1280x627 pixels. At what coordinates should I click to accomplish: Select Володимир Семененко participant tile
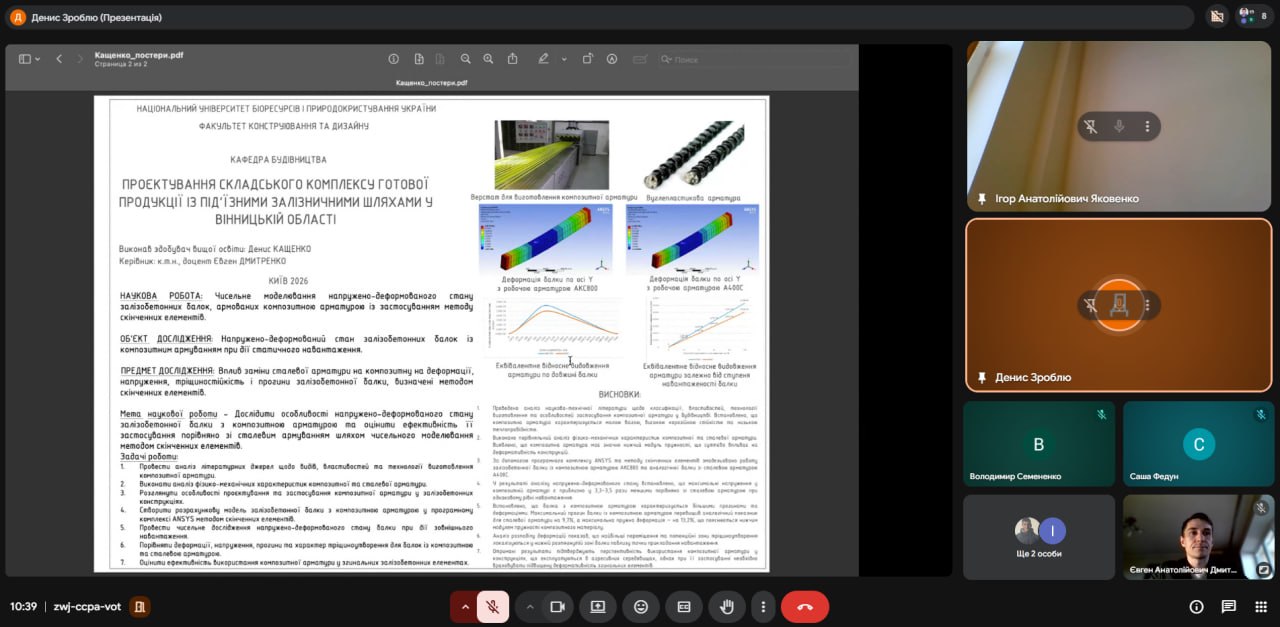click(1039, 444)
